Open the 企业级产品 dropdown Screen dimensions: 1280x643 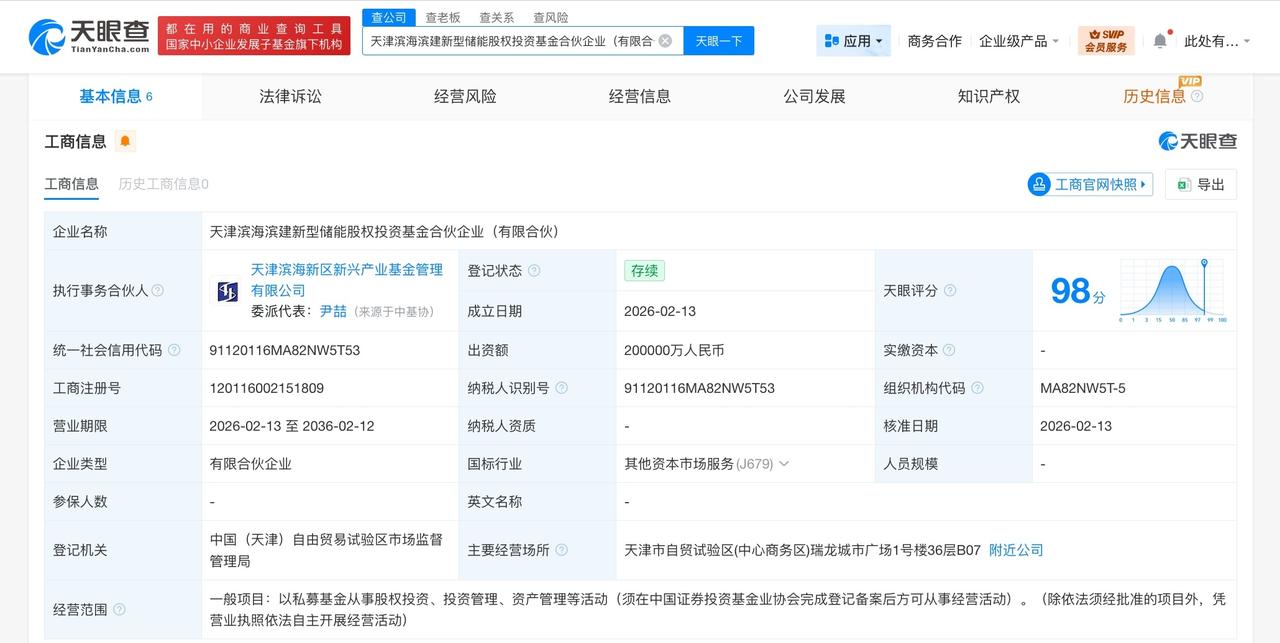point(1018,40)
